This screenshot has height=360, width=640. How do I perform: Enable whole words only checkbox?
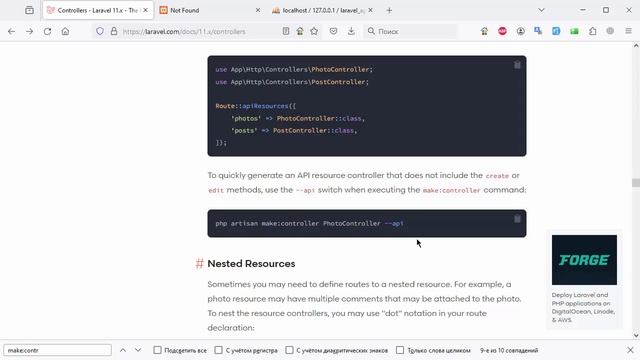[400, 350]
